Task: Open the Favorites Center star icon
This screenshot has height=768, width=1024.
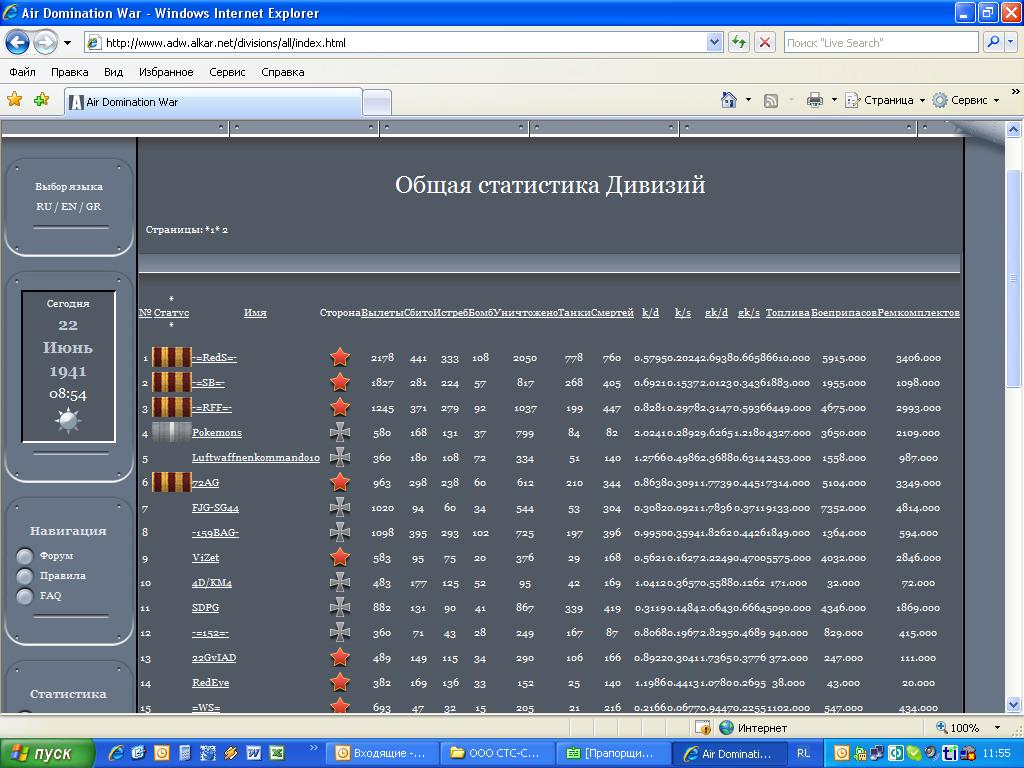Action: point(15,100)
